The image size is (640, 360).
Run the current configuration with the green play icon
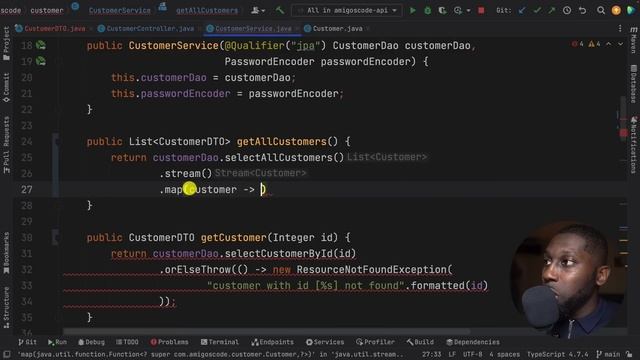413,10
